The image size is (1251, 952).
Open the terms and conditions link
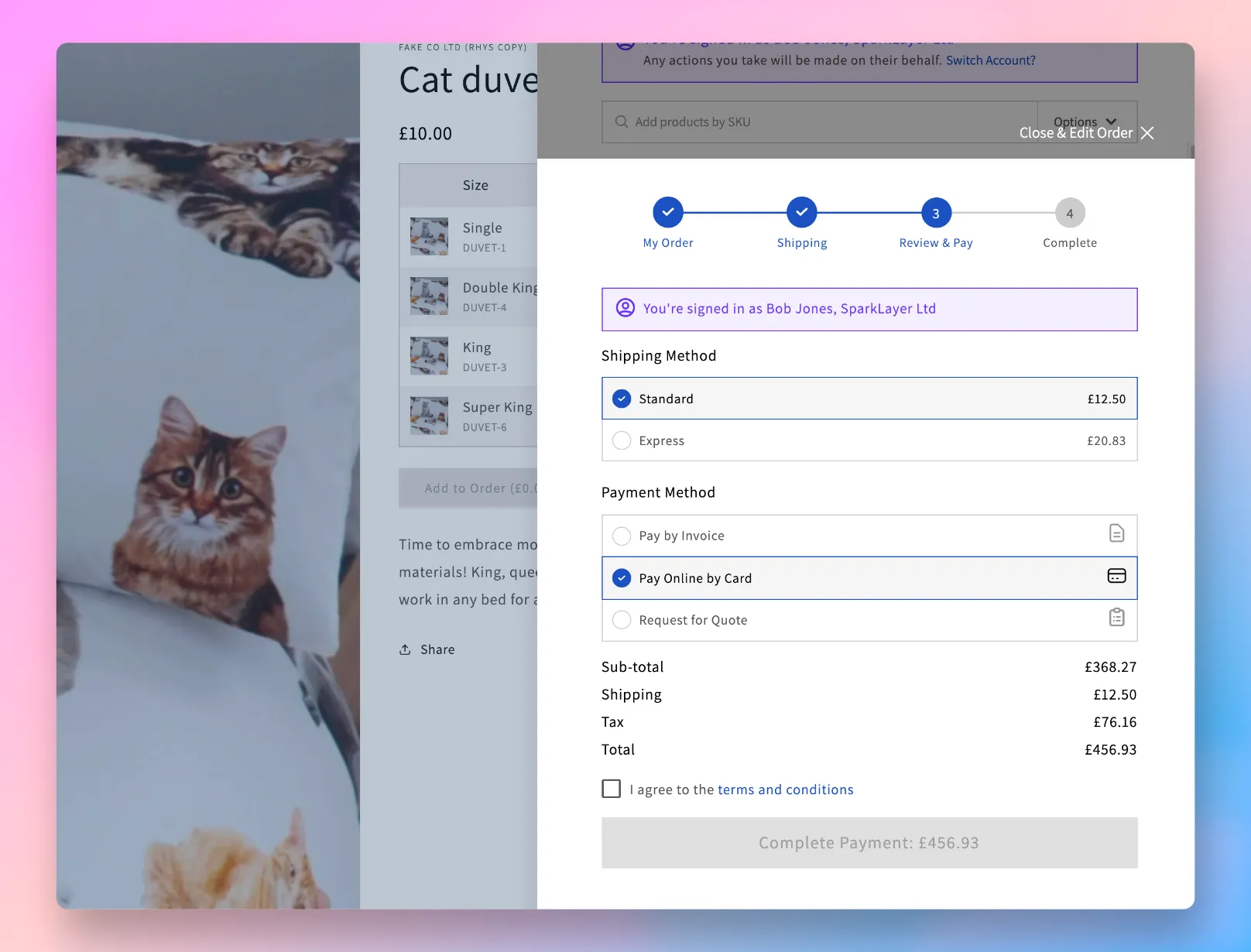point(786,789)
